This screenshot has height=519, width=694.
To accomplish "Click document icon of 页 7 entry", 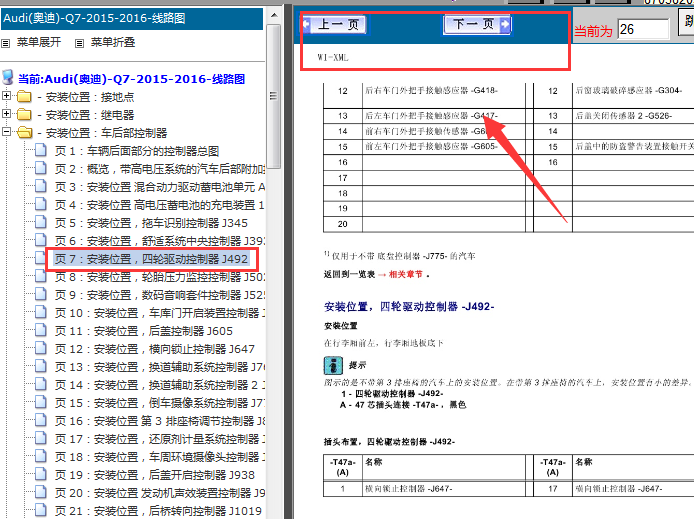I will tap(41, 258).
